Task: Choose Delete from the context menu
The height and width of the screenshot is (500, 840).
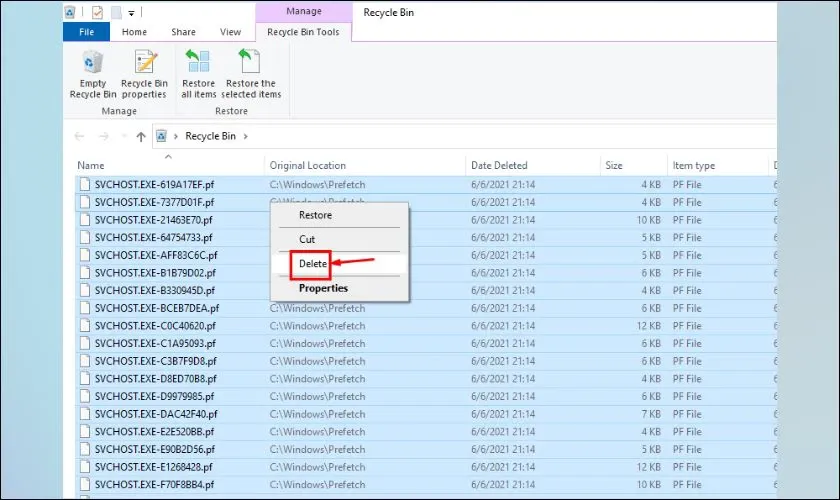Action: [314, 263]
